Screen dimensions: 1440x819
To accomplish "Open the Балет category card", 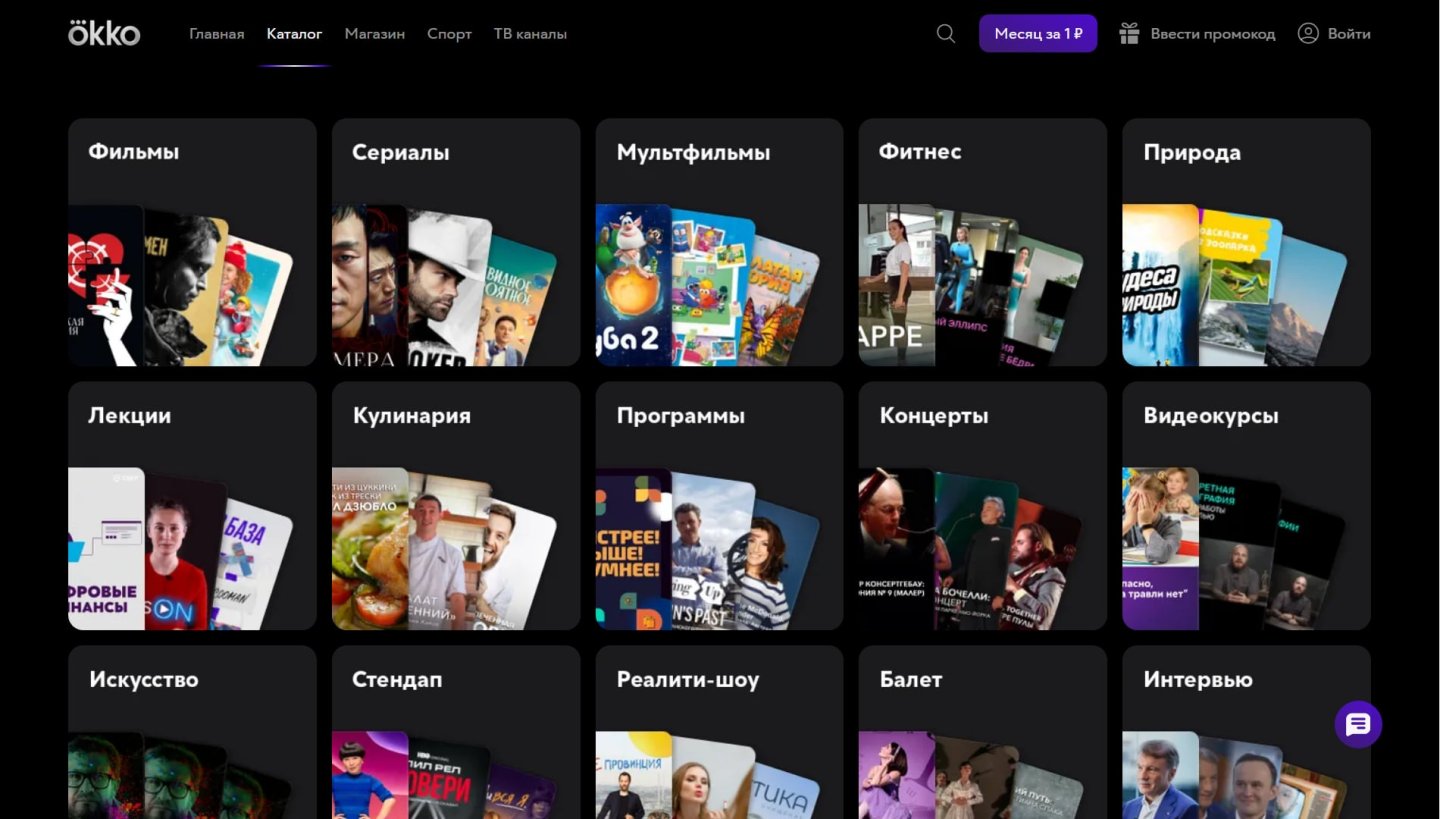I will click(x=983, y=732).
